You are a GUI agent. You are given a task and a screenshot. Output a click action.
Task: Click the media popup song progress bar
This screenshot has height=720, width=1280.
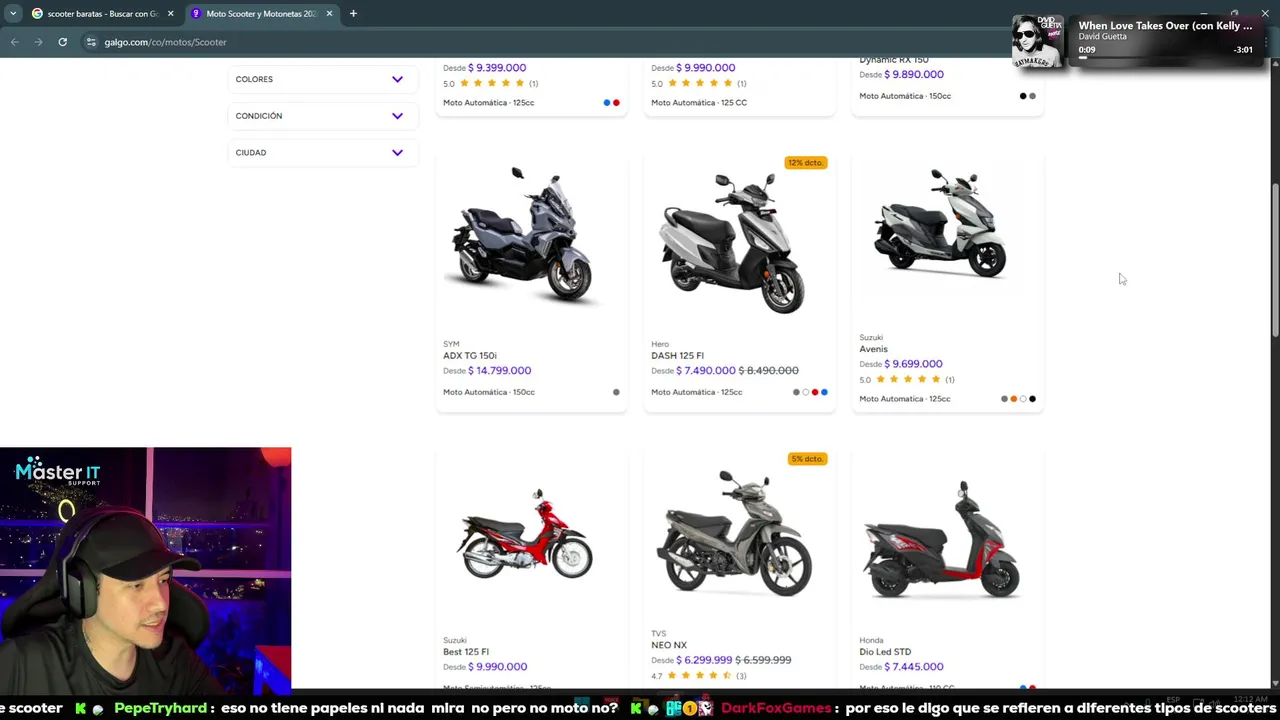coord(1165,58)
